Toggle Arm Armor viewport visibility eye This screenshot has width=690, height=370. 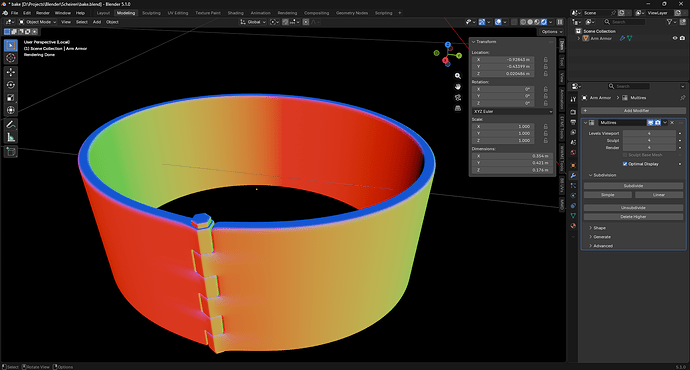tap(675, 38)
